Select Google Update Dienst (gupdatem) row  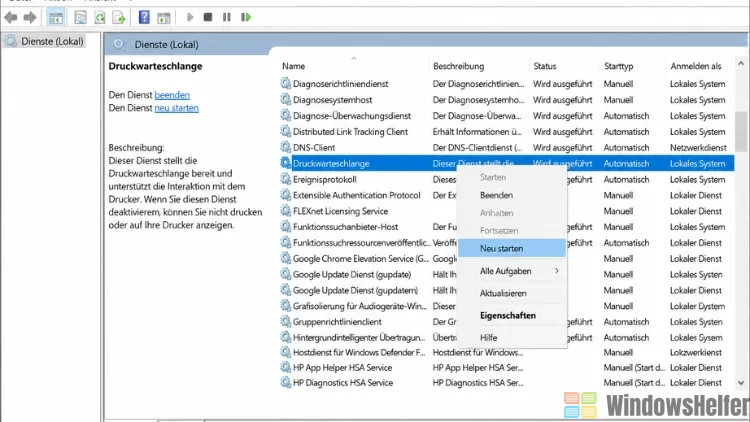(507, 290)
